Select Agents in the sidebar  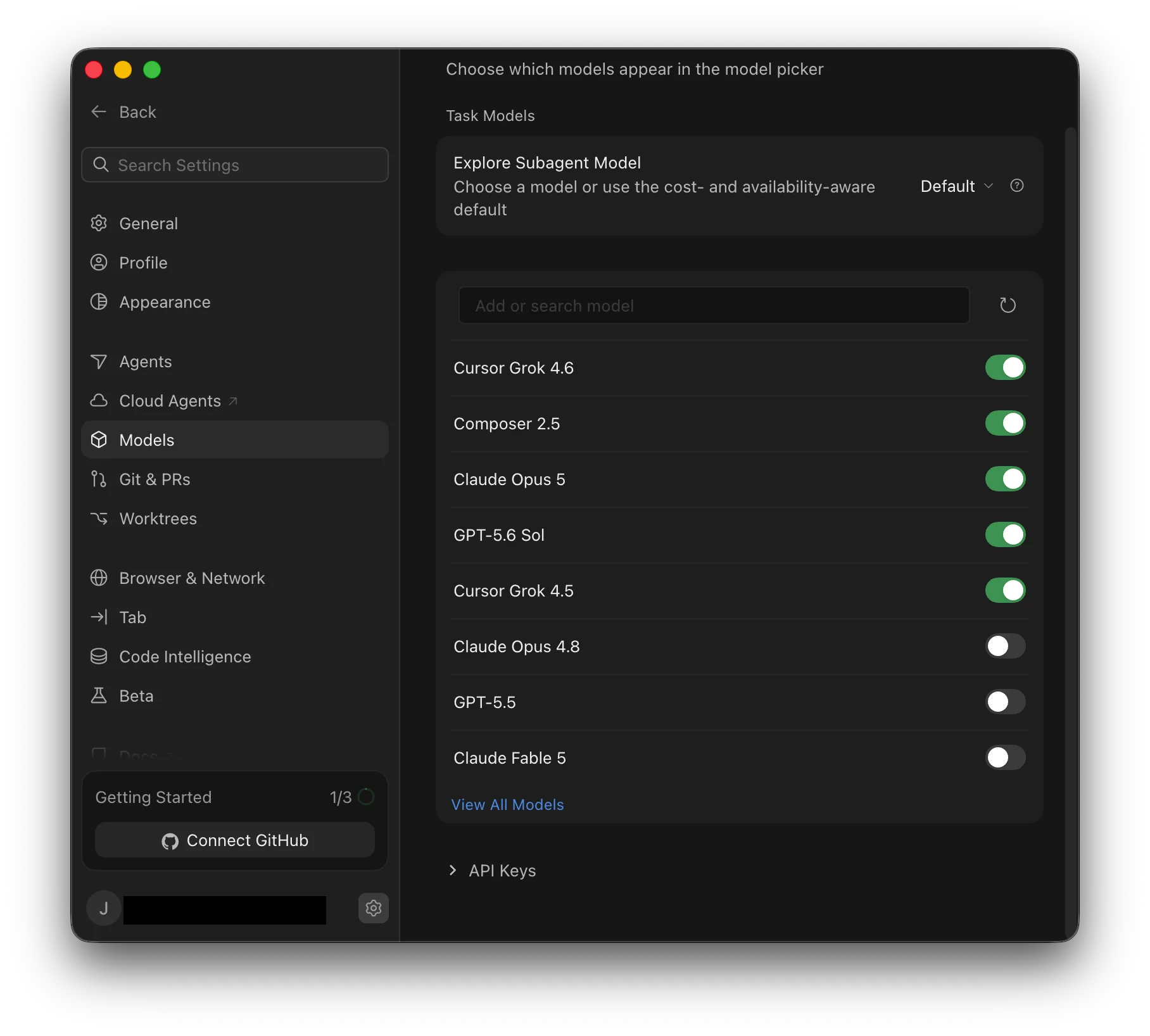(235, 361)
